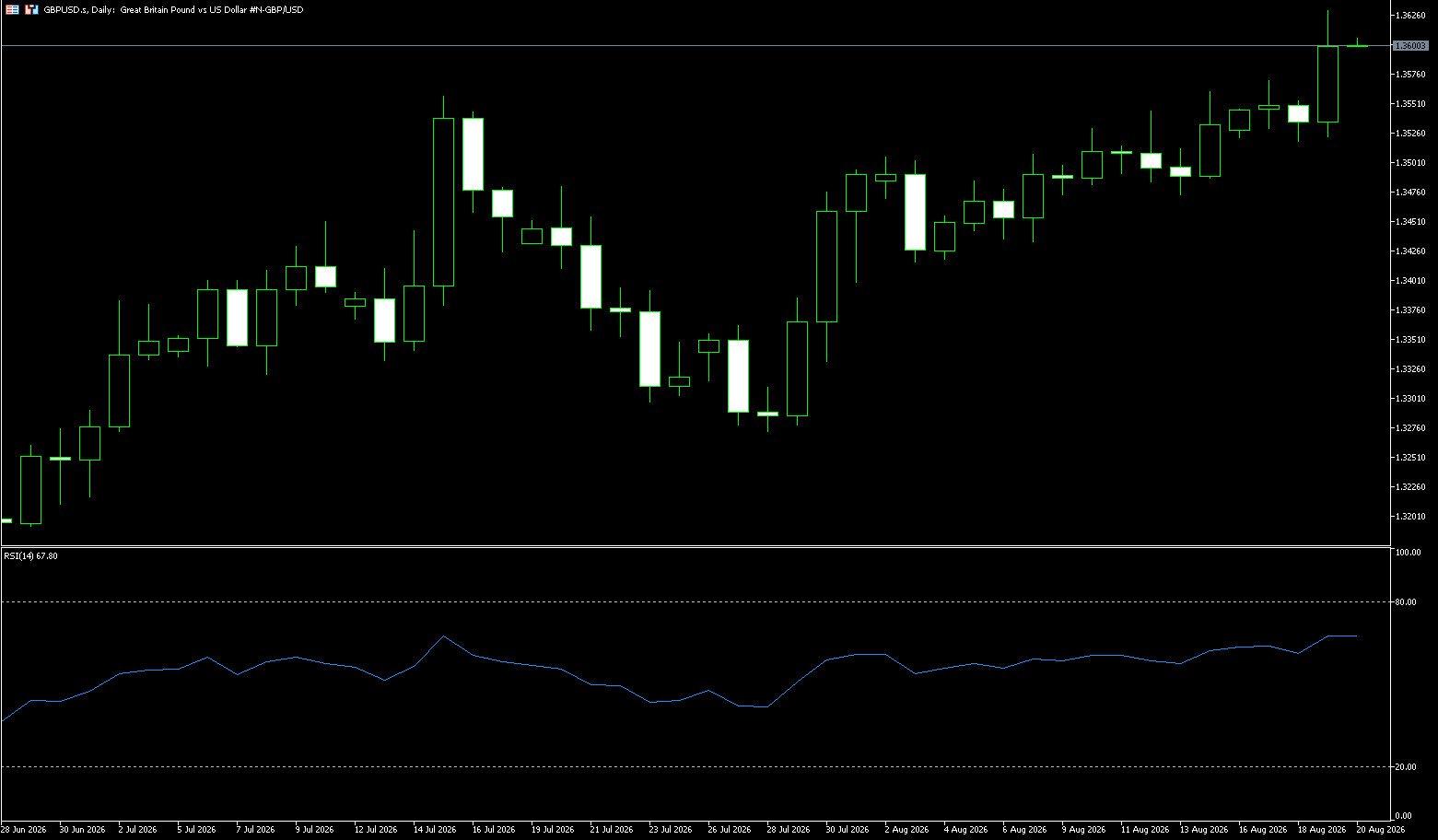1438x840 pixels.
Task: Click the red-blue bars icon before GBPUSD.s title
Action: 31,9
